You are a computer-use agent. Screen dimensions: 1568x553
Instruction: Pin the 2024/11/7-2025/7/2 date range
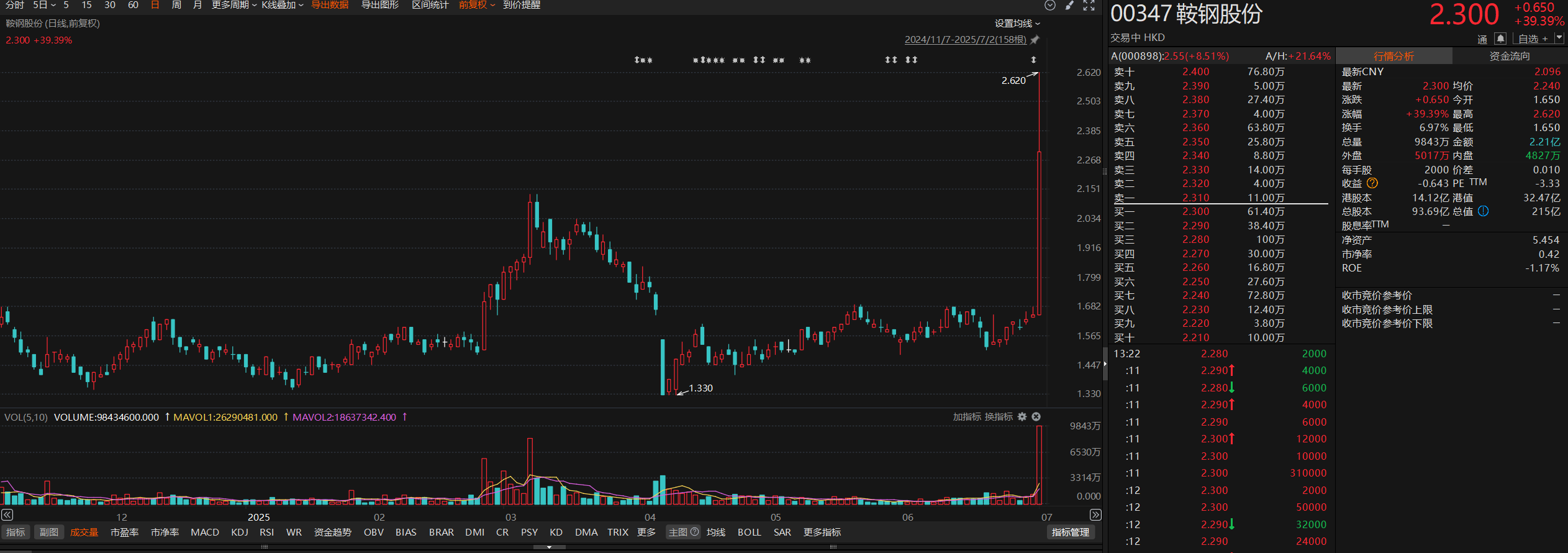point(1035,40)
